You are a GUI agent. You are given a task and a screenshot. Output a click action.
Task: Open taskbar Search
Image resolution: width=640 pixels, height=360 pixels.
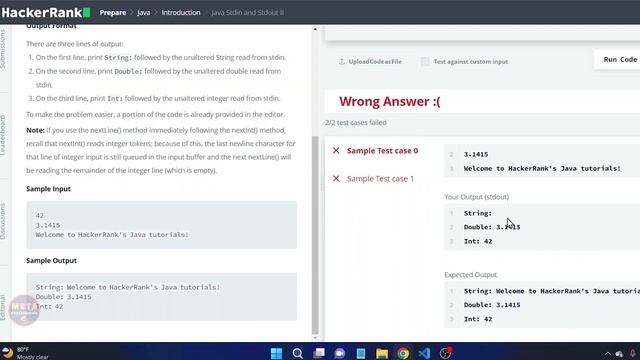298,353
